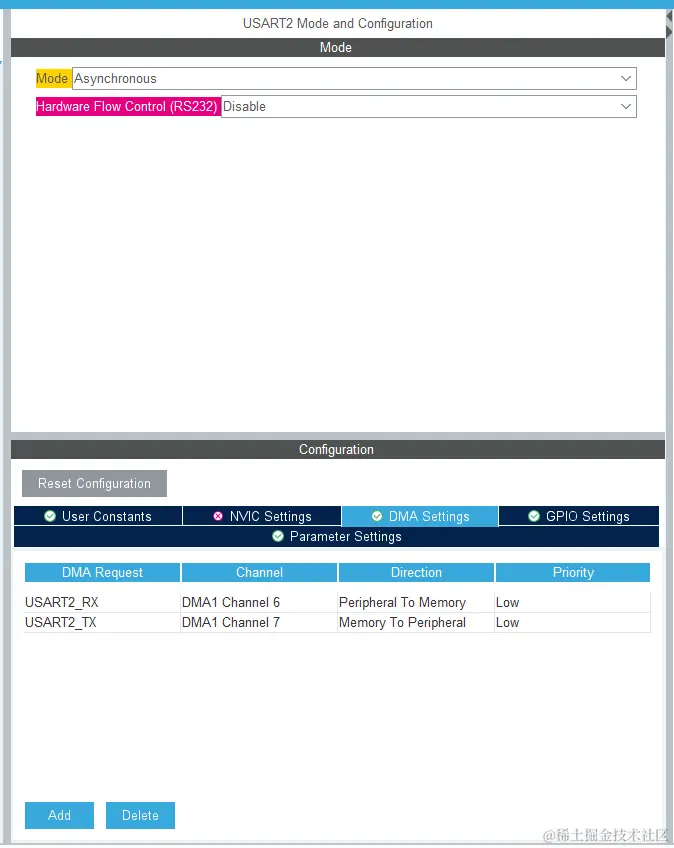Click the DMA Request column header
674x848 pixels.
[x=102, y=572]
